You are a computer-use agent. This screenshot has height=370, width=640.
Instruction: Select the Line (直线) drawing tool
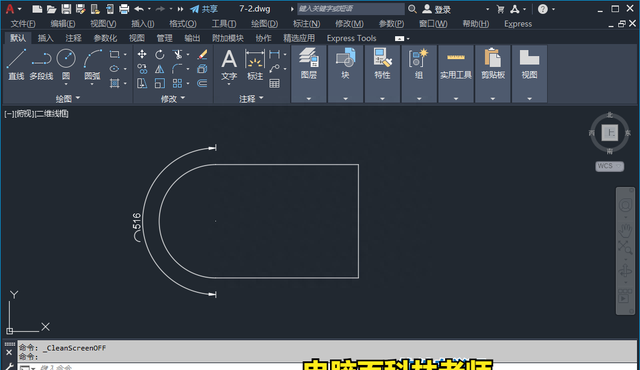16,64
